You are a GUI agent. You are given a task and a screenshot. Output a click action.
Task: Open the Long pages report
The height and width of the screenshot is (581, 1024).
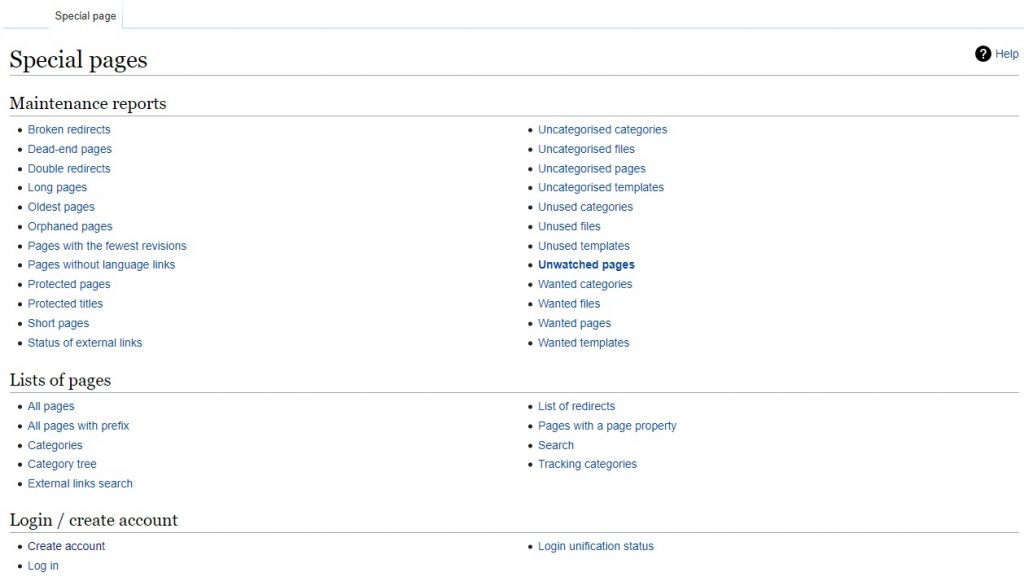coord(57,187)
